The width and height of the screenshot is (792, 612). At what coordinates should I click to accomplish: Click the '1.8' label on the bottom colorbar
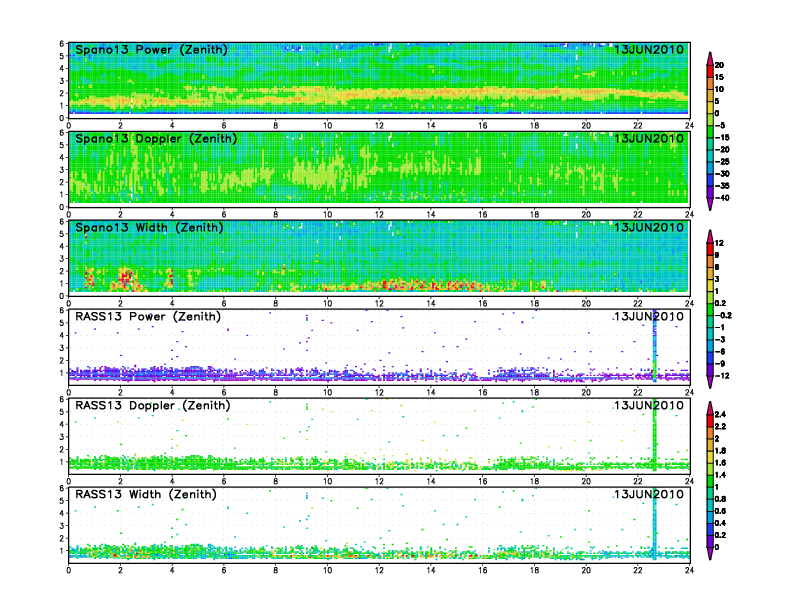[720, 451]
